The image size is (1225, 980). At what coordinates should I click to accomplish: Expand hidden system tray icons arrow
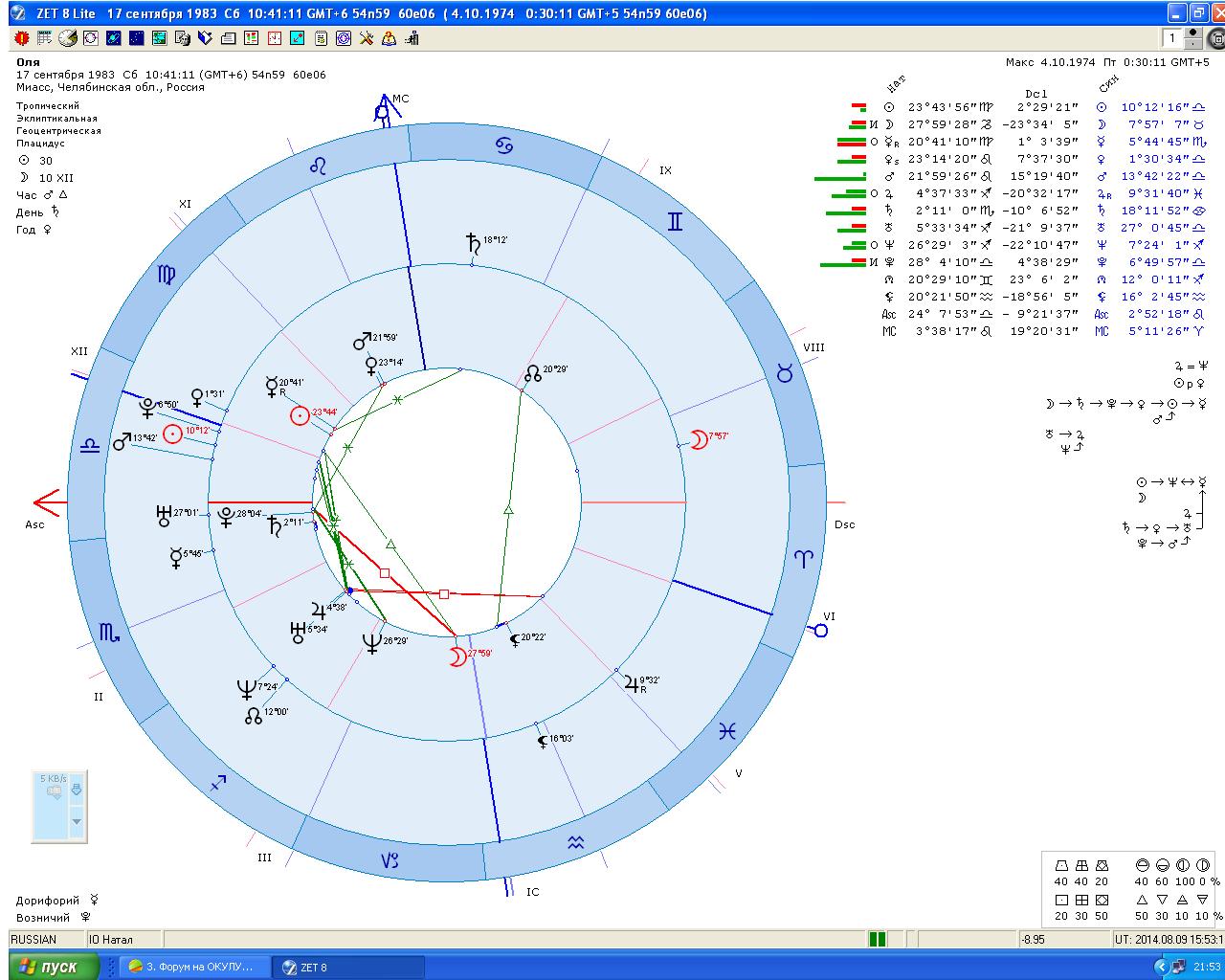(1162, 967)
